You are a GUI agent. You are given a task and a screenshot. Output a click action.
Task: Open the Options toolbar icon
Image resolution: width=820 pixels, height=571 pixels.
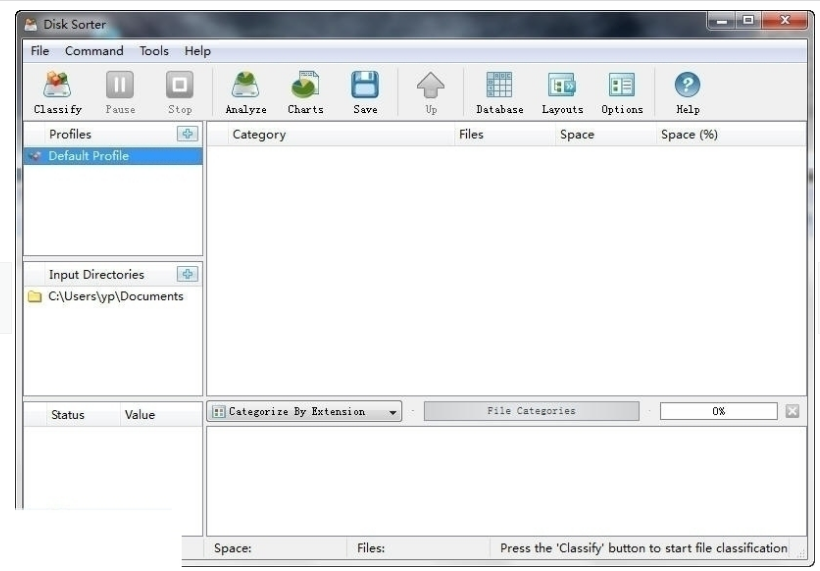click(621, 86)
